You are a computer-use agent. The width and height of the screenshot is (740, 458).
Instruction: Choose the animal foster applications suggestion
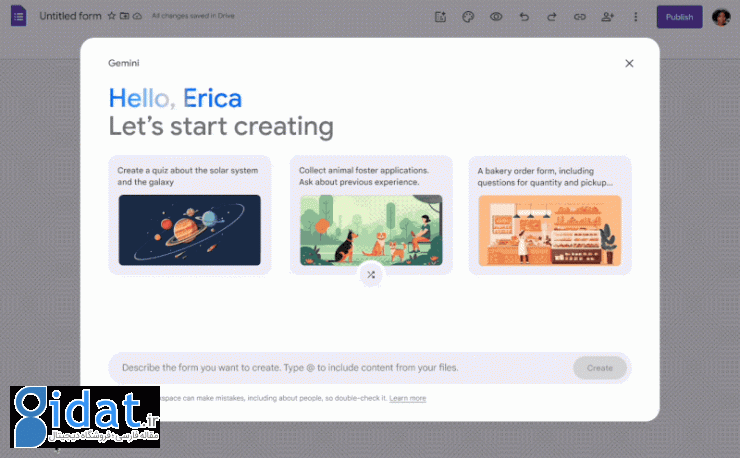pyautogui.click(x=371, y=215)
